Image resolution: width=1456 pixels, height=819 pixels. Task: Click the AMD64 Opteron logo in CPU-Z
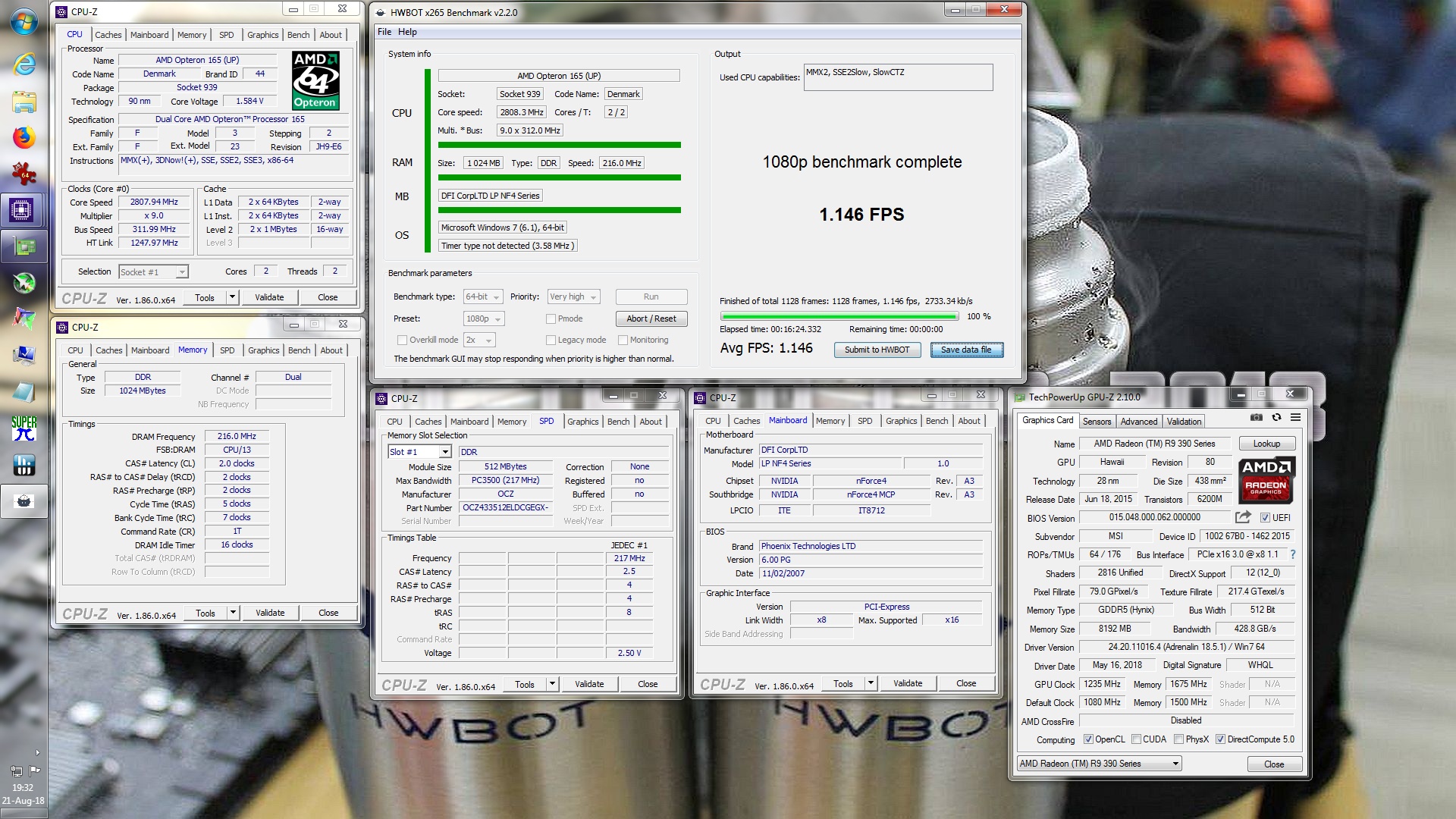coord(315,80)
